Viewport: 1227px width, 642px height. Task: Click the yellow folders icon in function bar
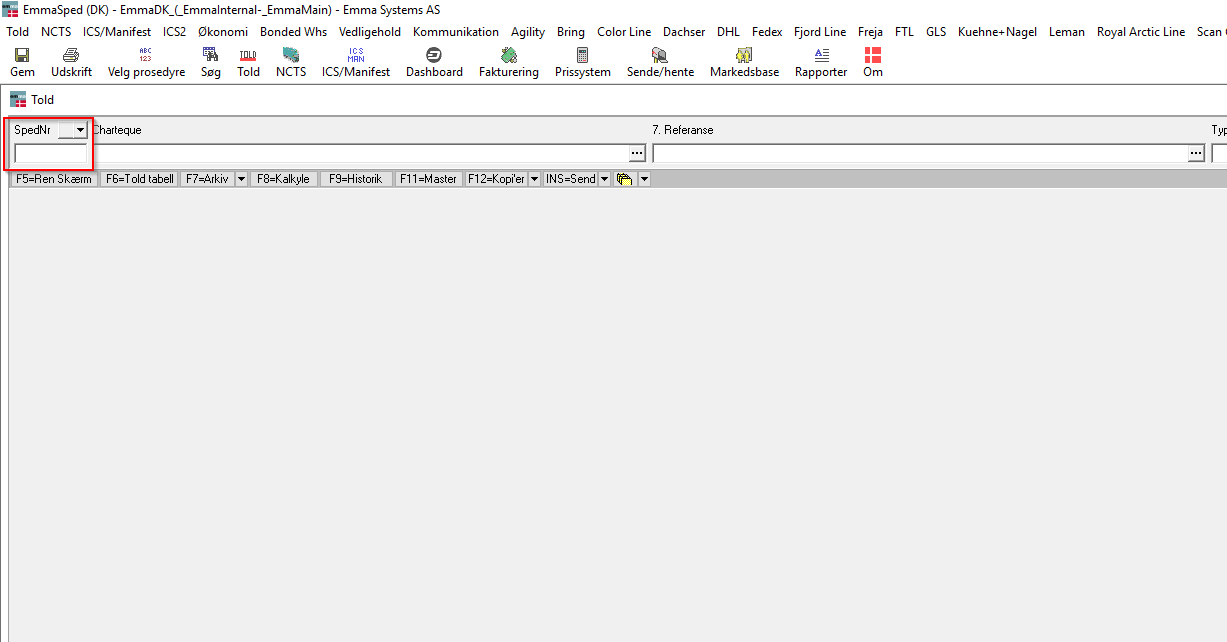point(625,179)
